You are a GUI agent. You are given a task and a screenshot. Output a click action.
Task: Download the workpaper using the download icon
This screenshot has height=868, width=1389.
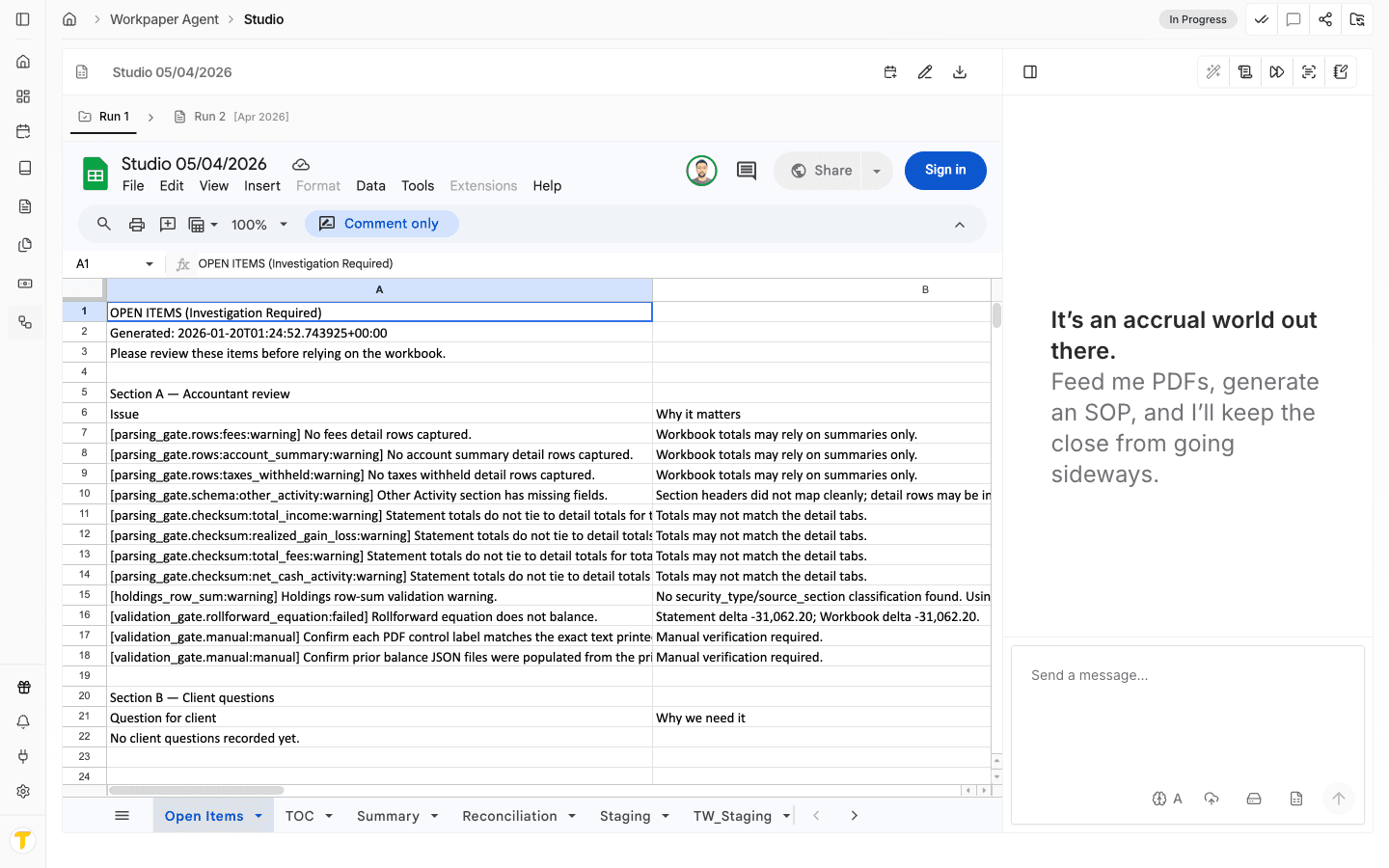tap(960, 72)
